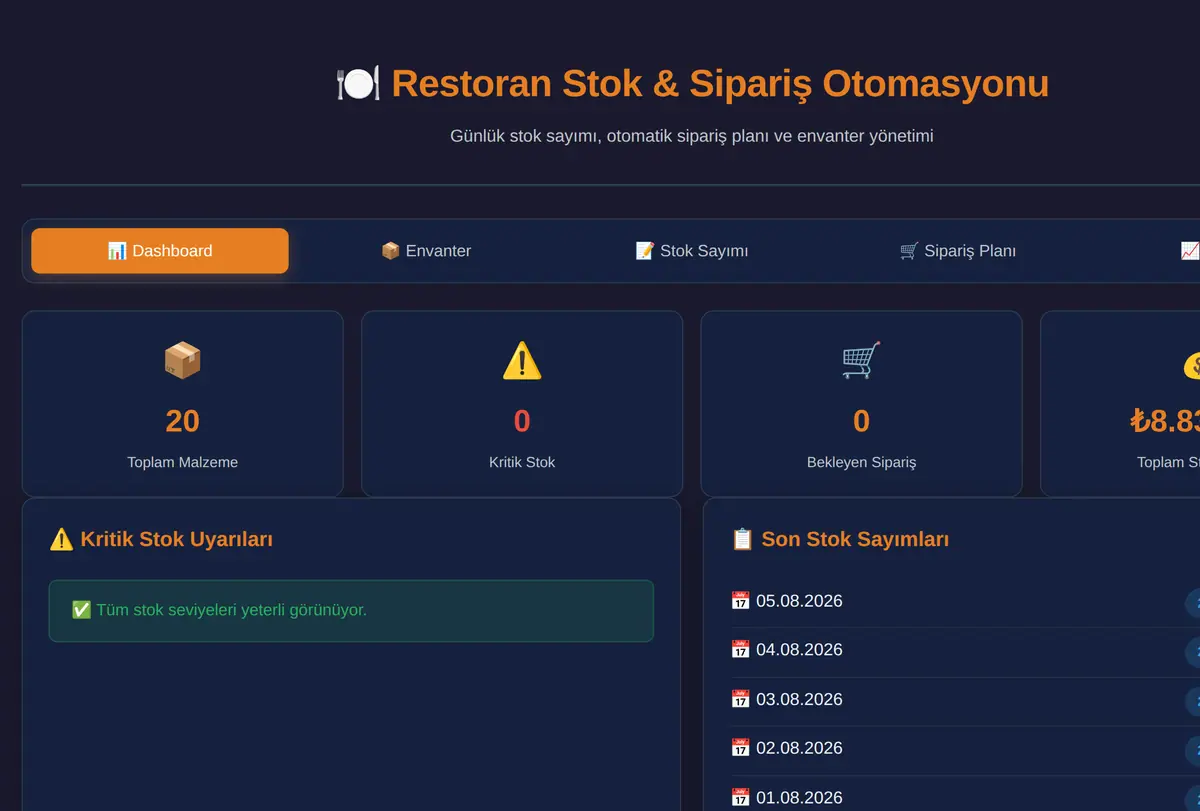Image resolution: width=1200 pixels, height=811 pixels.
Task: Click the Kritik Stok count 0
Action: (x=522, y=421)
